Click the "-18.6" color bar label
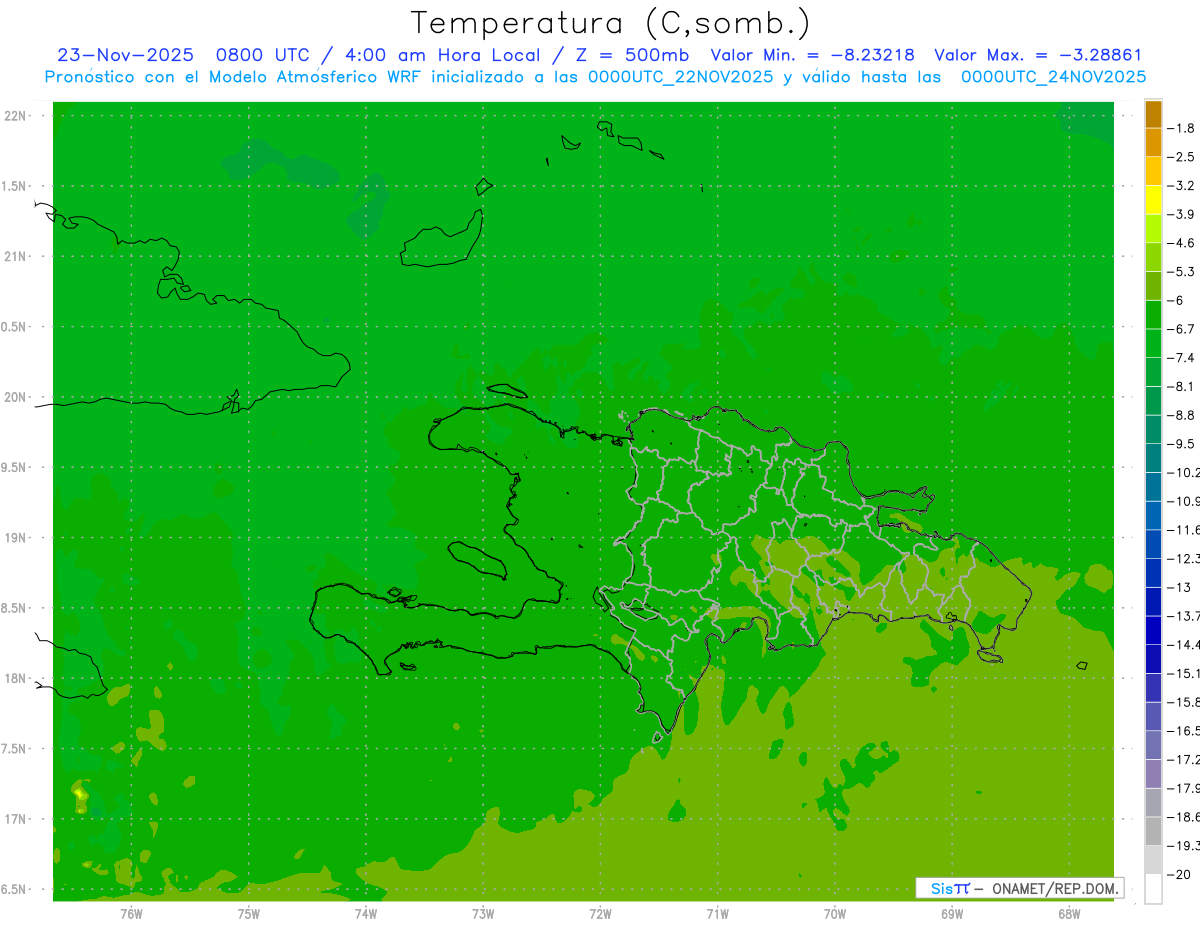This screenshot has height=927, width=1200. 1183,818
